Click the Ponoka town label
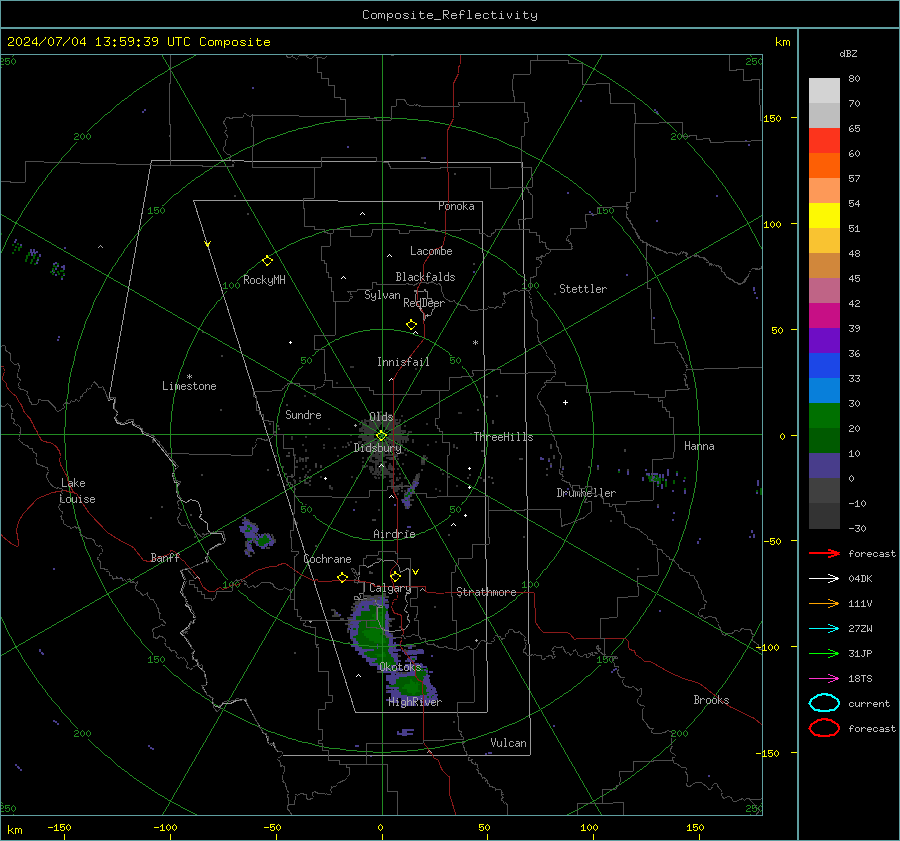The image size is (900, 841). (456, 206)
